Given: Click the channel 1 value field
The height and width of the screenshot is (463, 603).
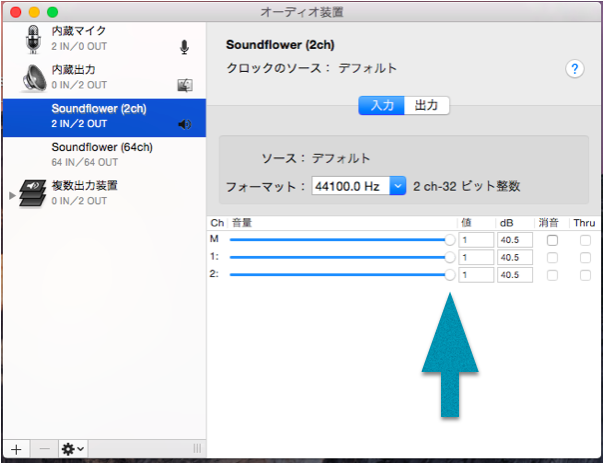Looking at the screenshot, I should tap(476, 257).
